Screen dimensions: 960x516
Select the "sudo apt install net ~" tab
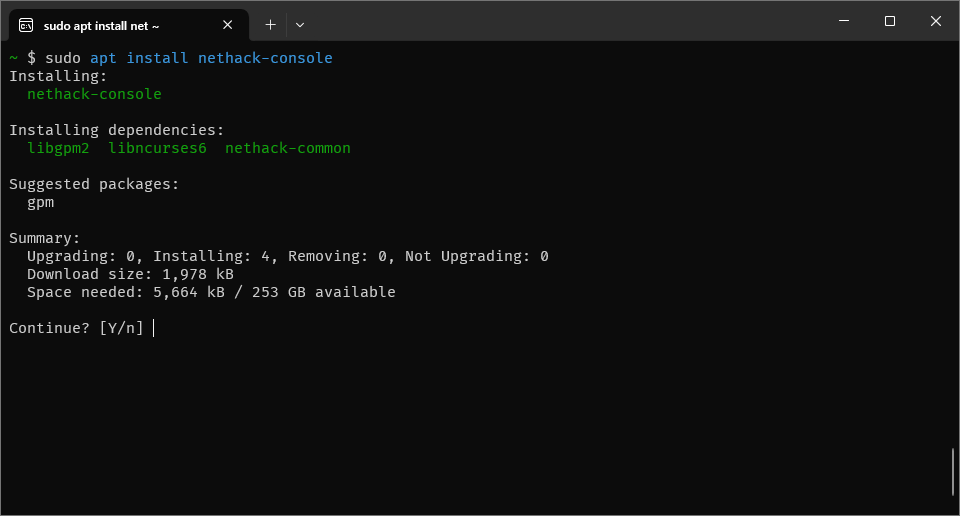point(110,25)
